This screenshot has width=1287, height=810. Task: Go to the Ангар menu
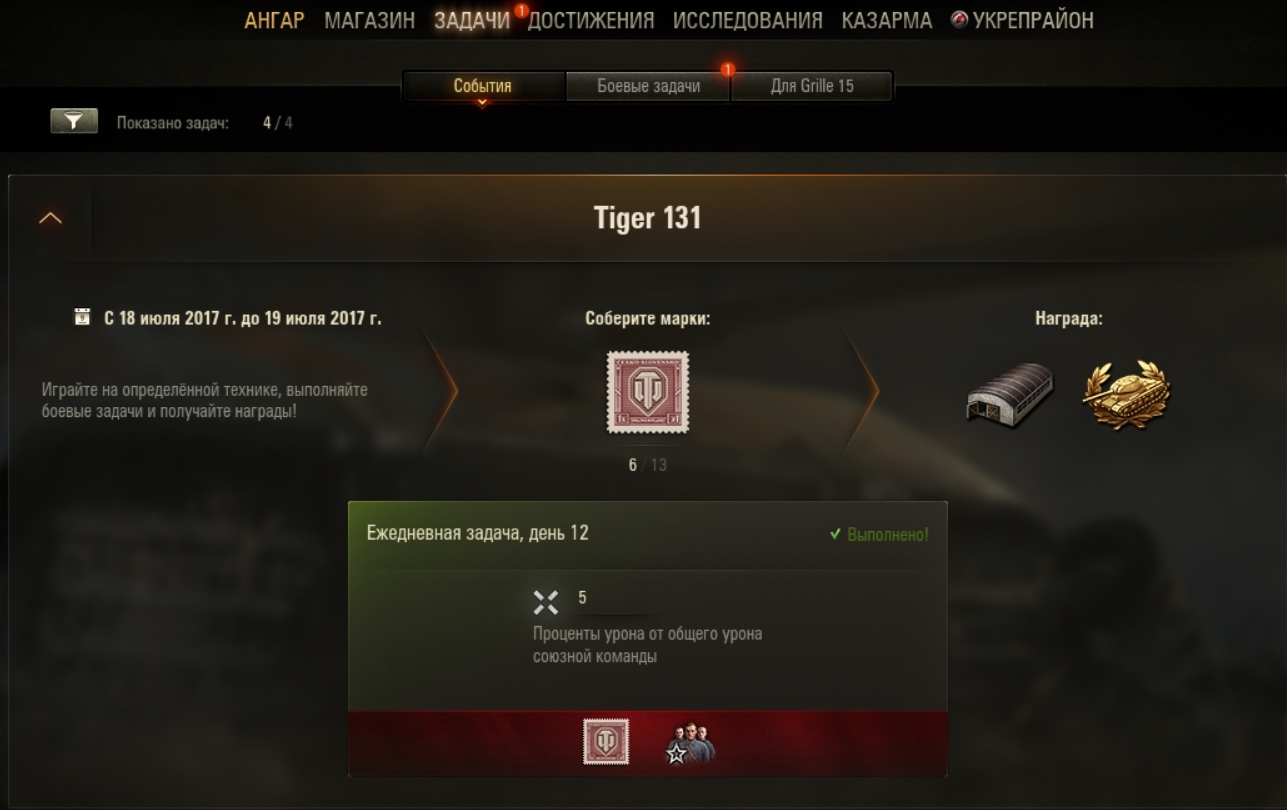tap(274, 20)
